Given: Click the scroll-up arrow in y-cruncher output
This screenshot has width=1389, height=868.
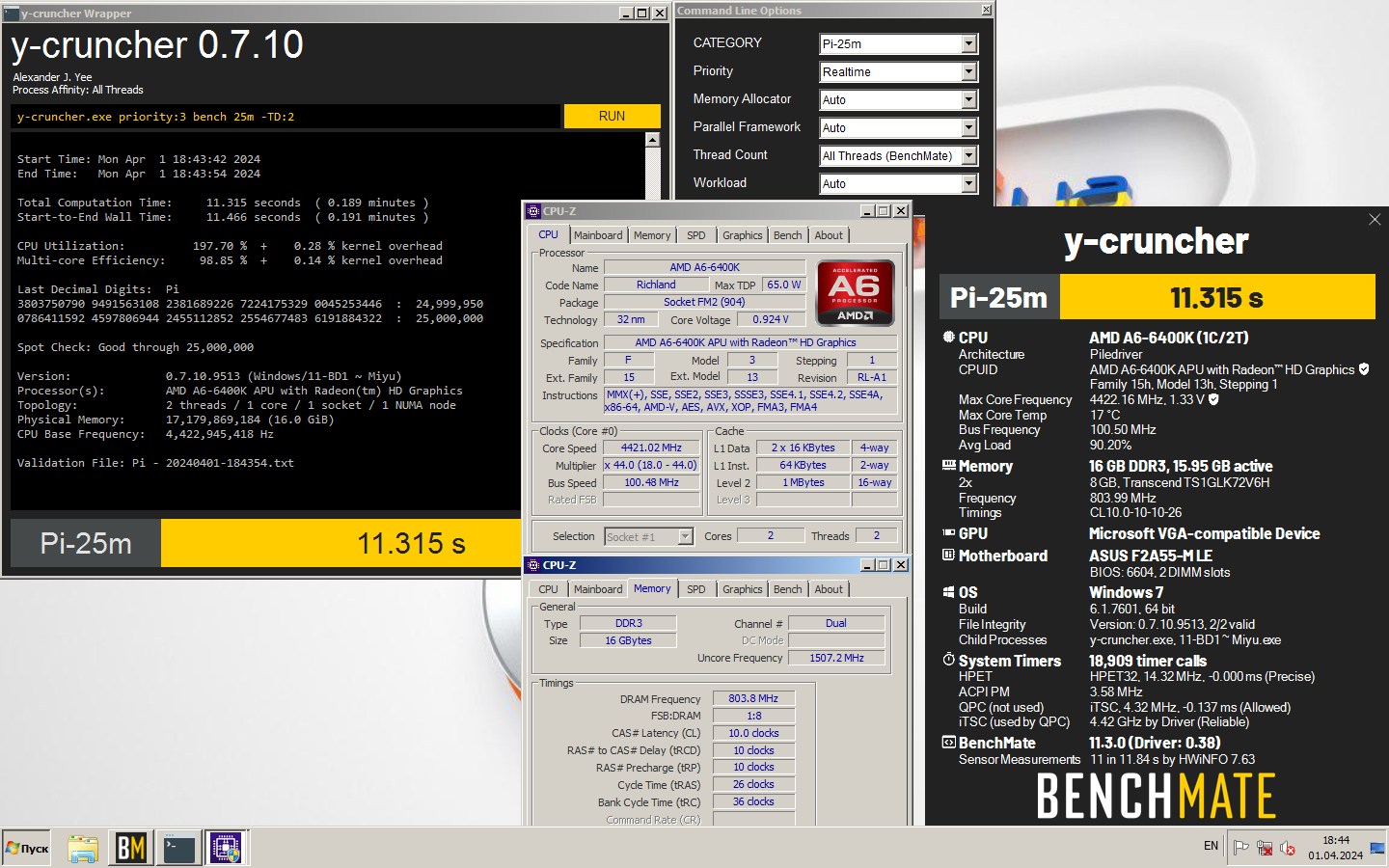Looking at the screenshot, I should (x=653, y=140).
